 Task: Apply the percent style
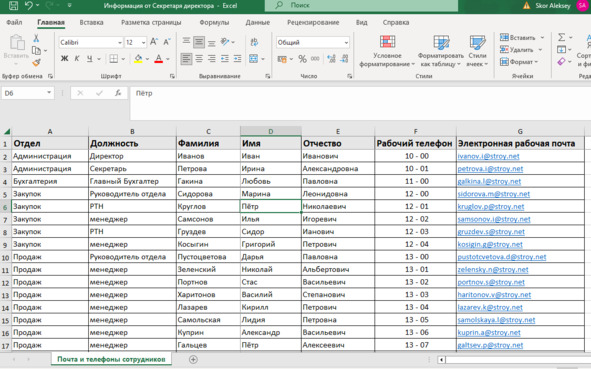click(302, 58)
